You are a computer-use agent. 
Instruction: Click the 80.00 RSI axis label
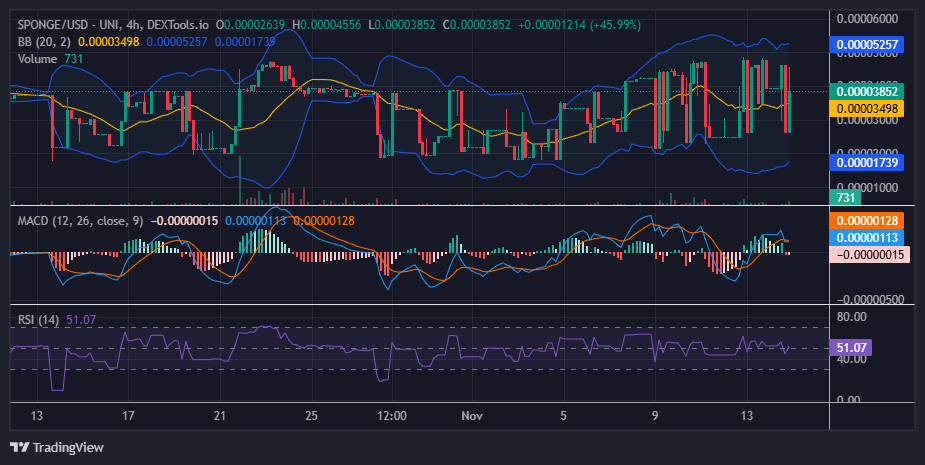coord(851,317)
